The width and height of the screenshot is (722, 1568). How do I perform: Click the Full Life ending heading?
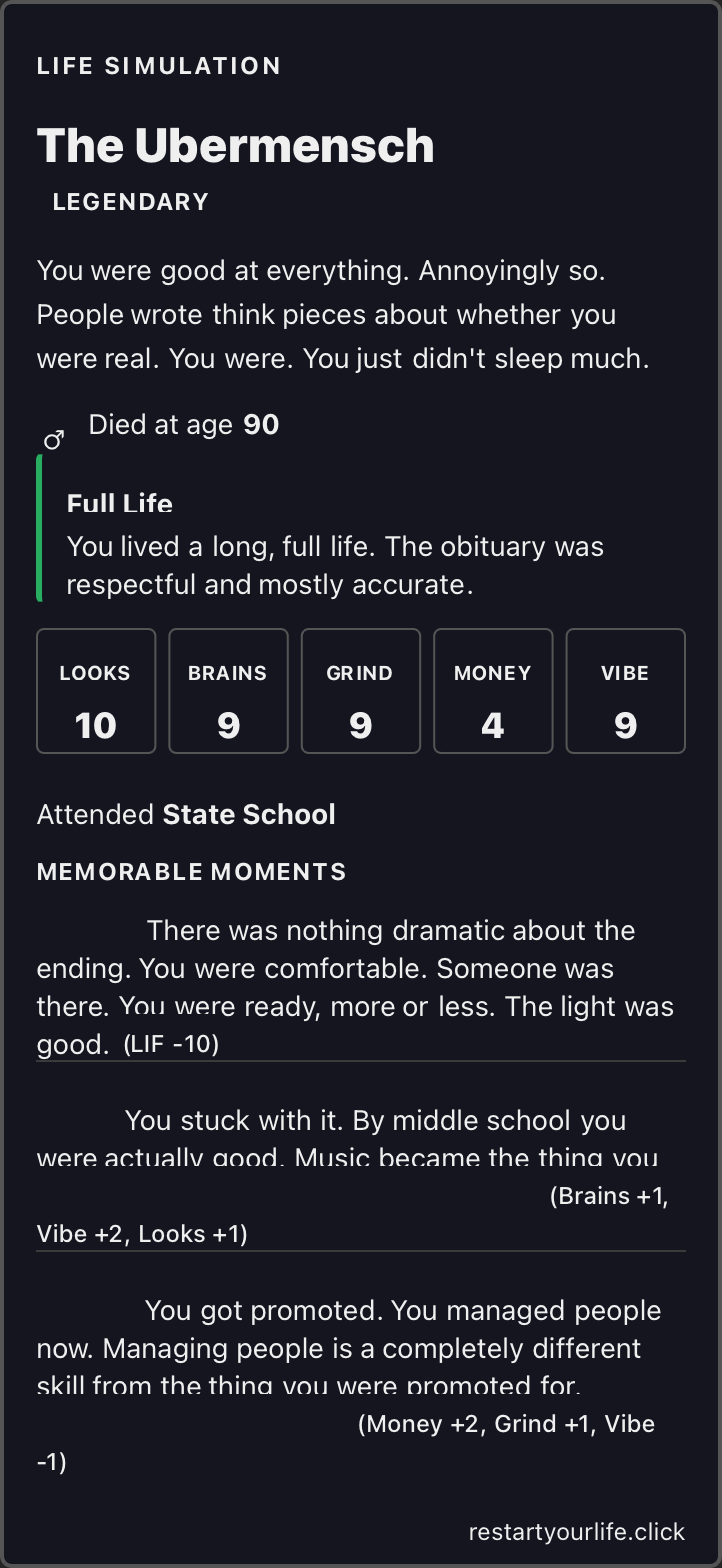(x=119, y=503)
